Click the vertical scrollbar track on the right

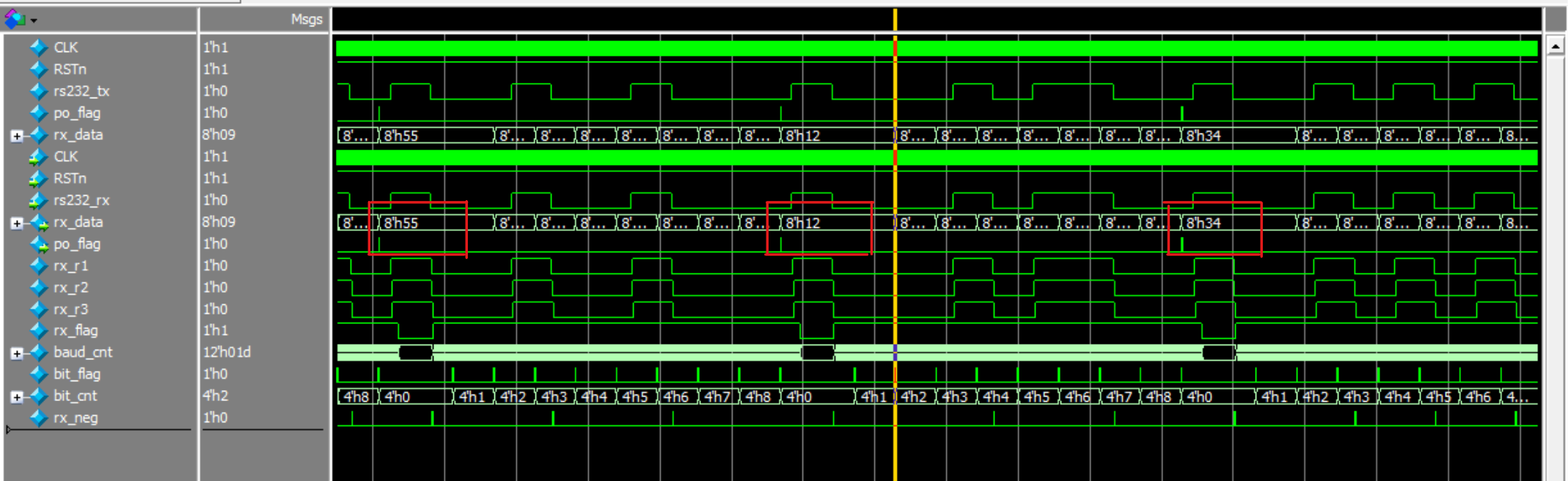click(1556, 268)
